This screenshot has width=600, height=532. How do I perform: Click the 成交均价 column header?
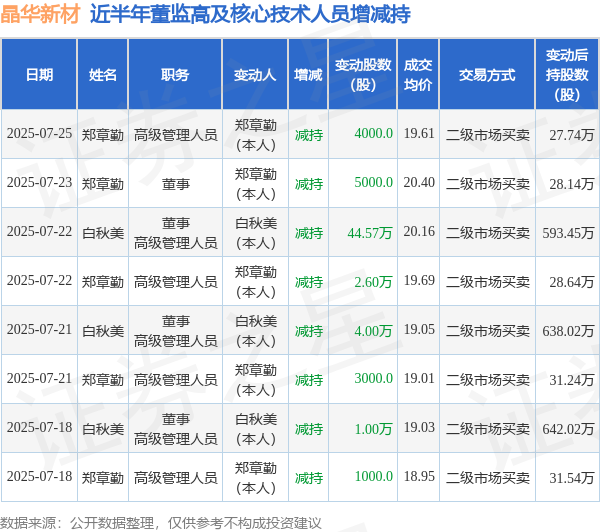click(418, 75)
